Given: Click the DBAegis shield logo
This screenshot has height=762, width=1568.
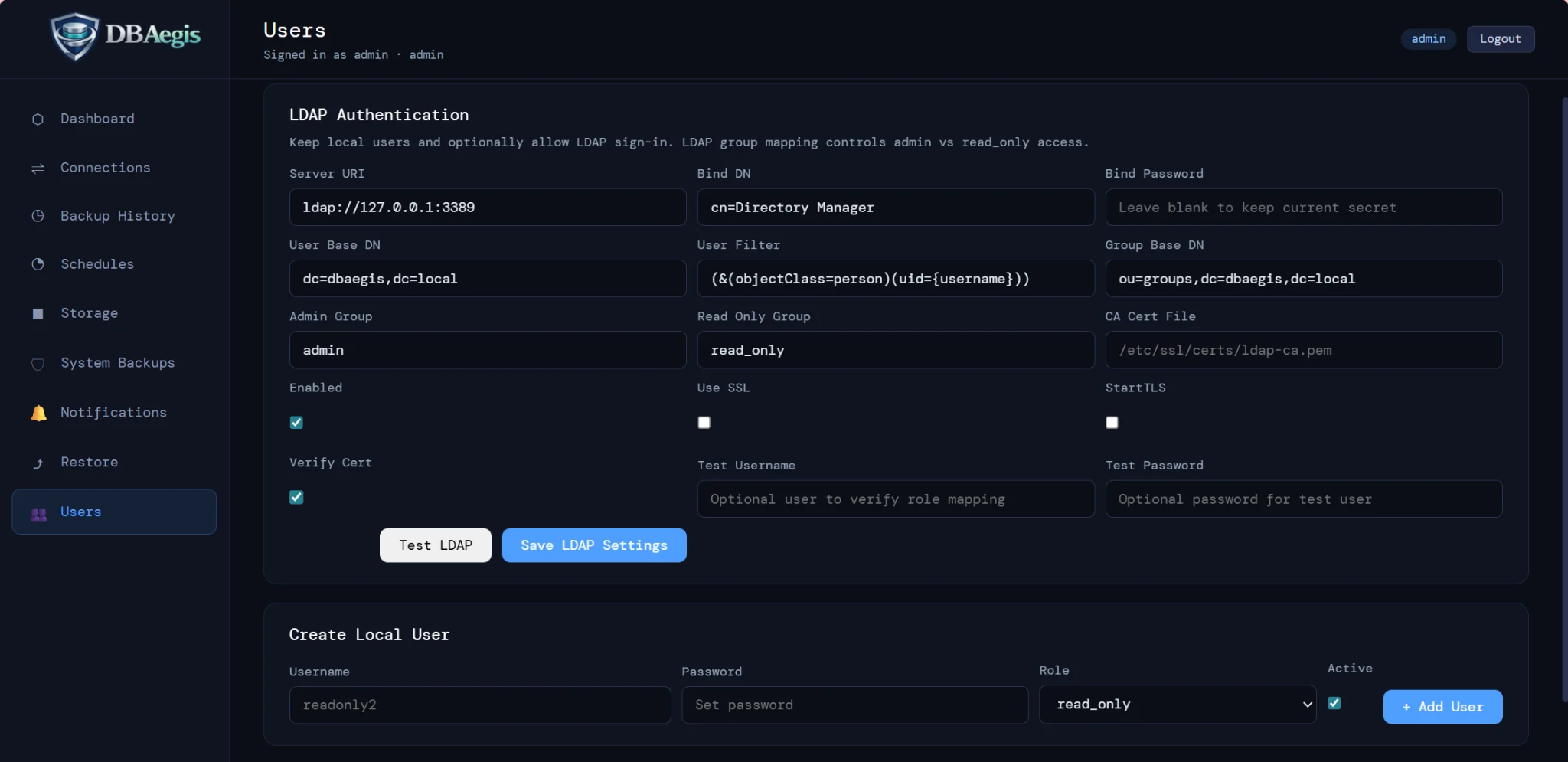Looking at the screenshot, I should click(74, 36).
